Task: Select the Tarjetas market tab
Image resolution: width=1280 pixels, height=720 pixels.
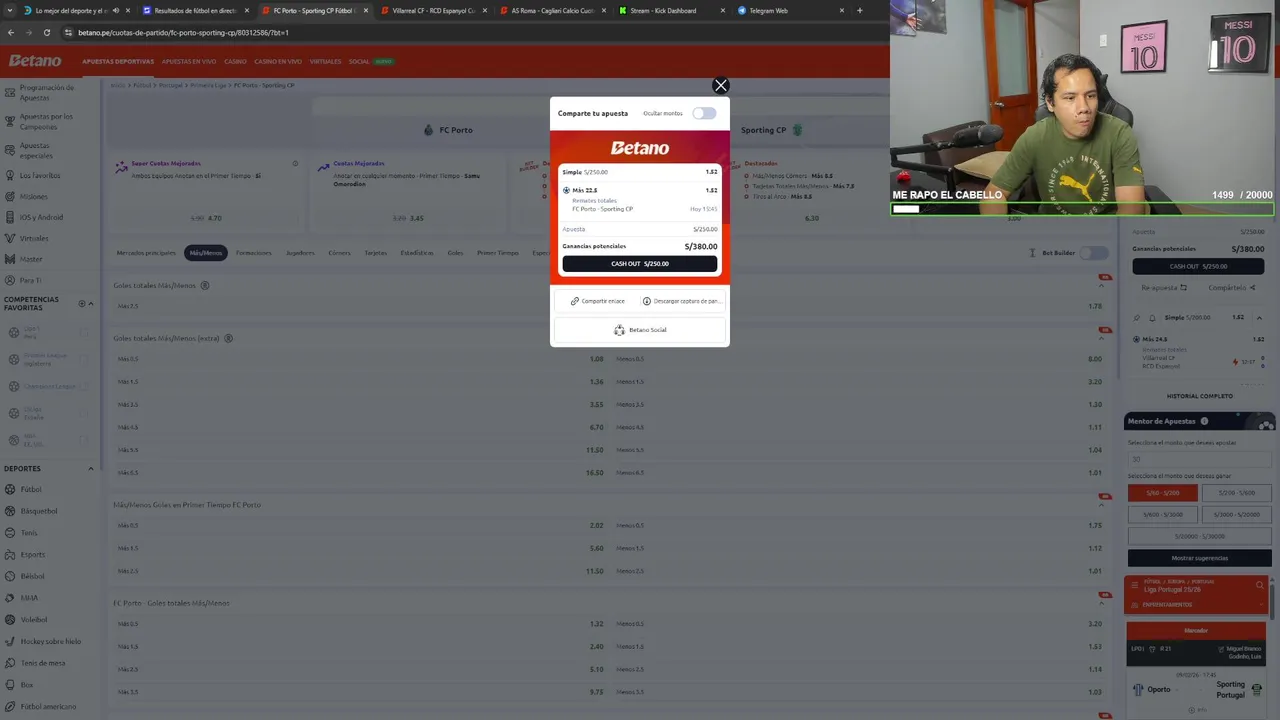Action: pyautogui.click(x=375, y=253)
